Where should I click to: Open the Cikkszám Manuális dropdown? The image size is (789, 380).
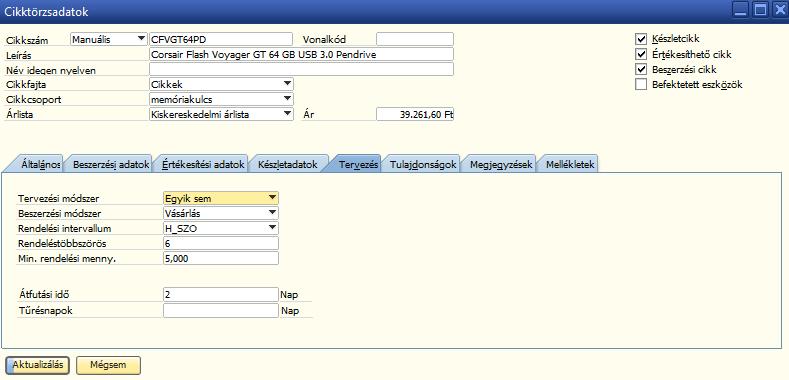point(109,39)
